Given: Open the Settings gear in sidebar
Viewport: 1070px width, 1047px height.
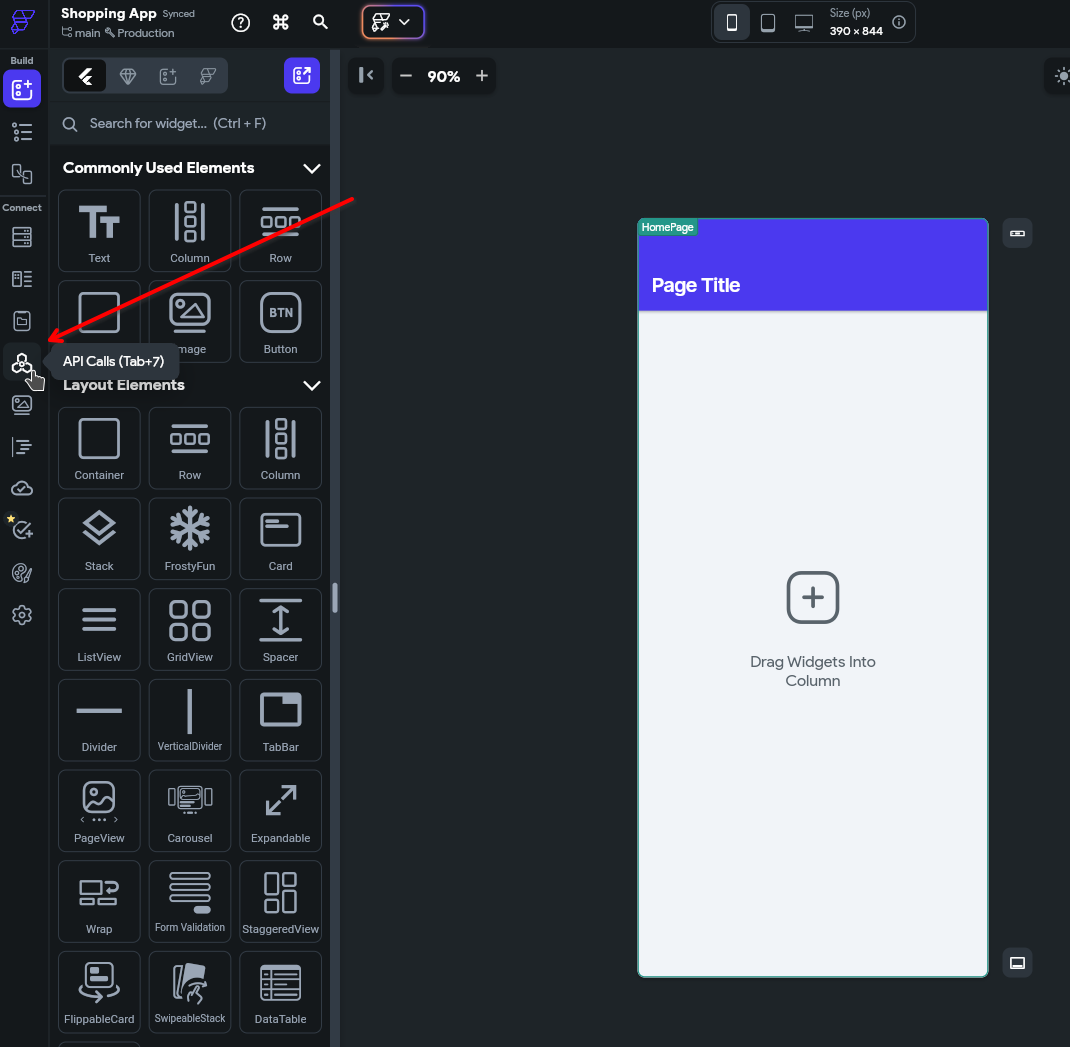Looking at the screenshot, I should 22,615.
